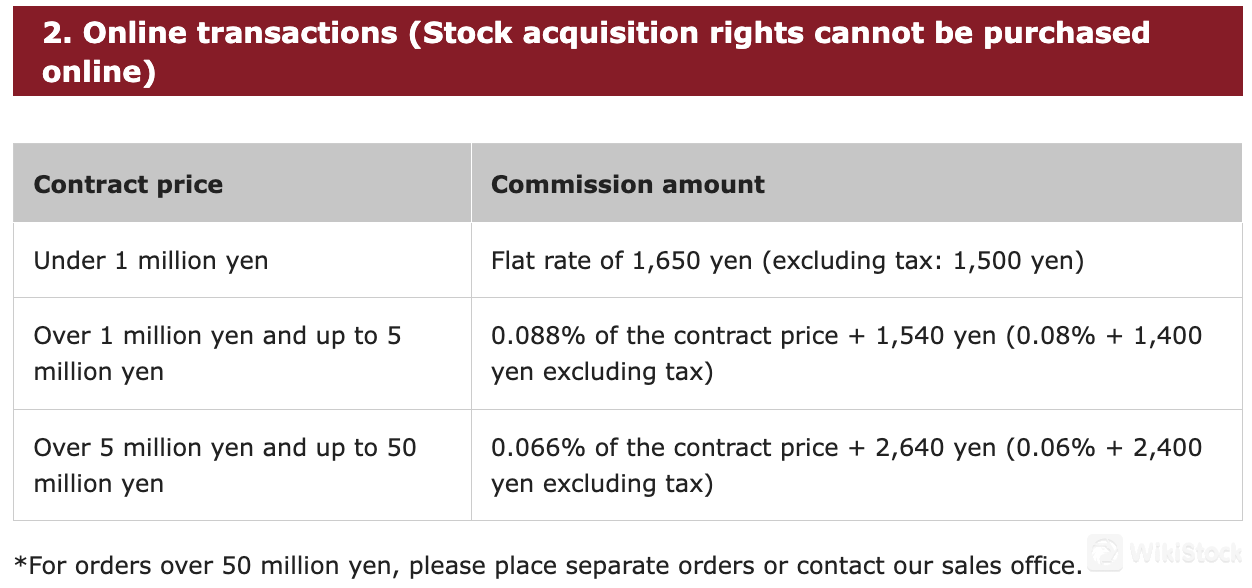Click the WikiStock watermark text
The width and height of the screenshot is (1252, 588).
click(x=1185, y=553)
